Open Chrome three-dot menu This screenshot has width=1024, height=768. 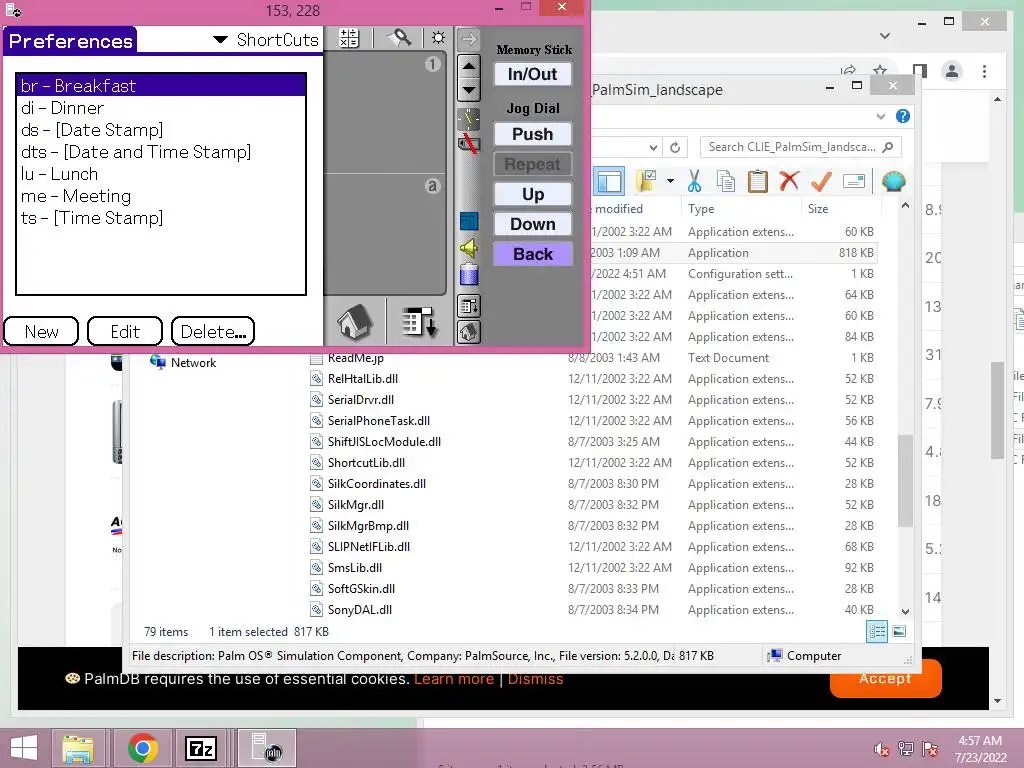click(984, 71)
